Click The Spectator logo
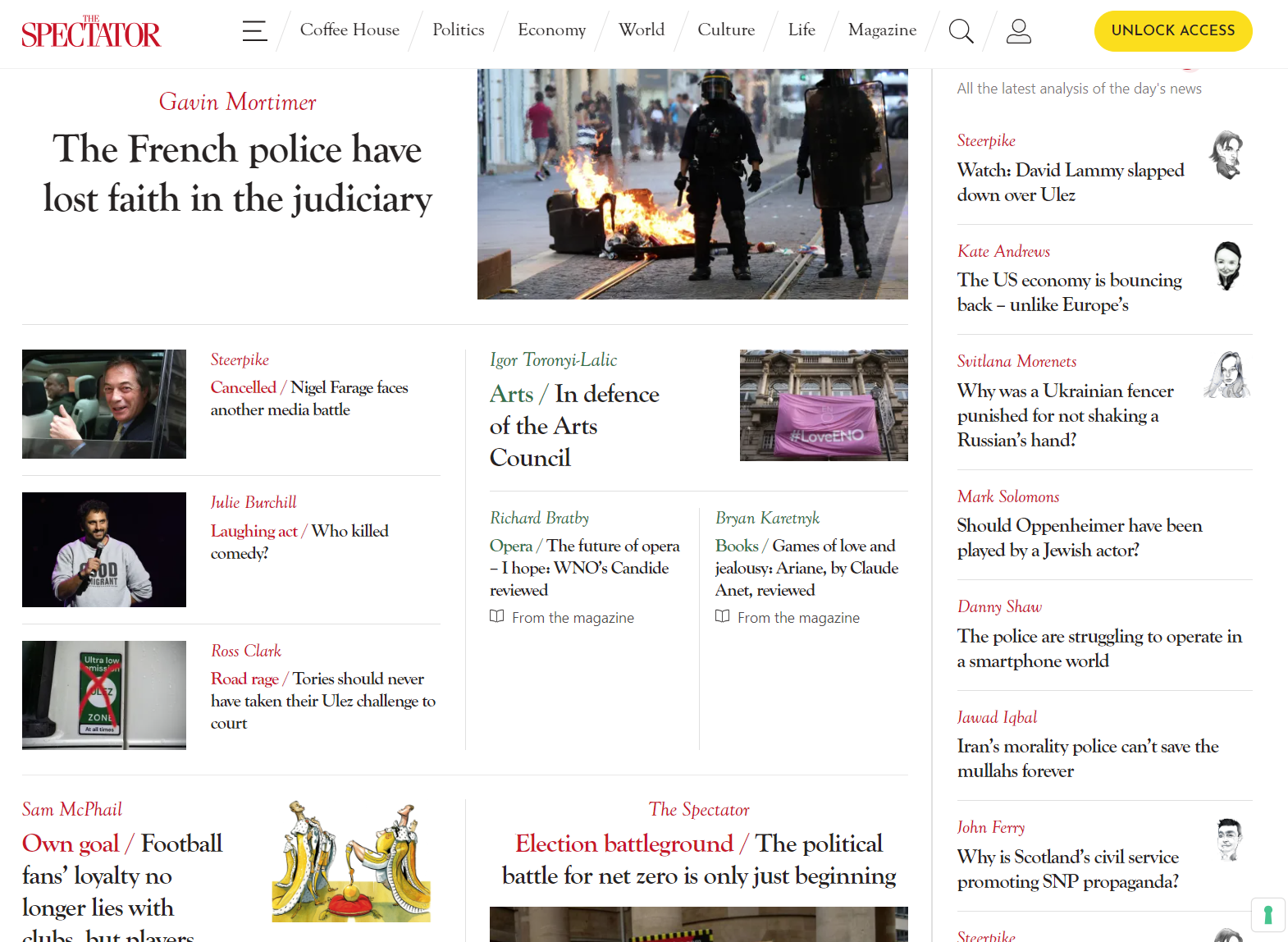The image size is (1288, 942). pyautogui.click(x=91, y=32)
